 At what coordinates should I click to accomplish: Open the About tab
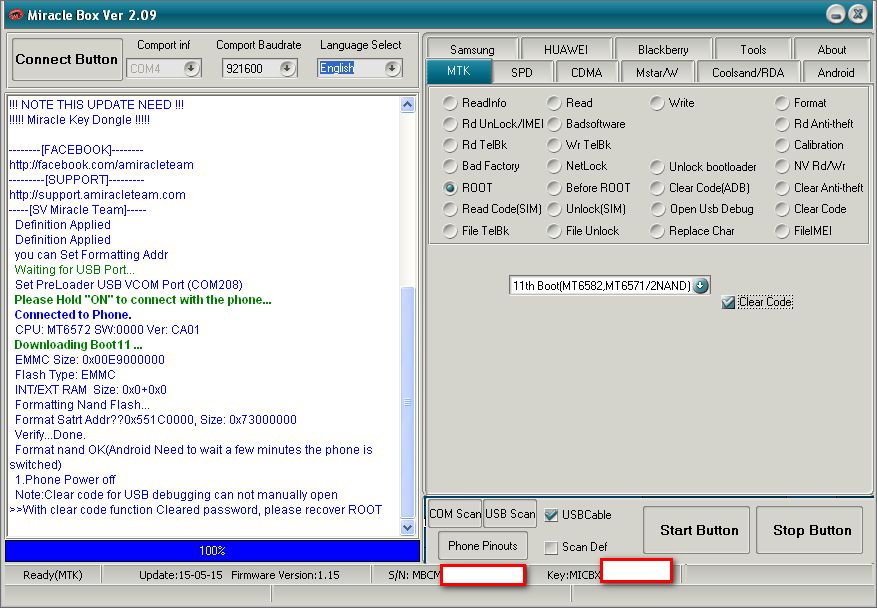click(832, 50)
